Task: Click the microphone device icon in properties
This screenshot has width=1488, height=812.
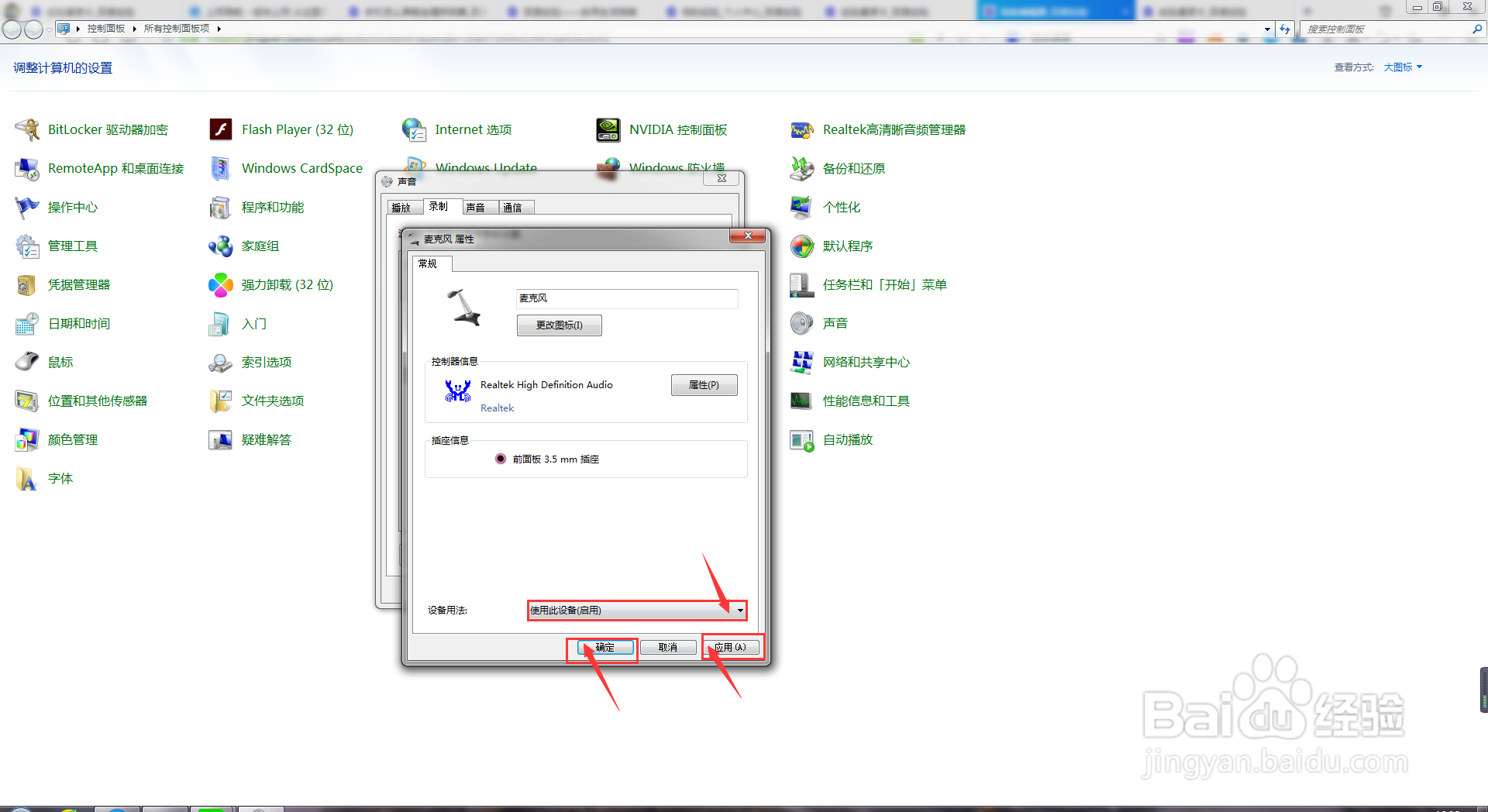Action: (464, 308)
